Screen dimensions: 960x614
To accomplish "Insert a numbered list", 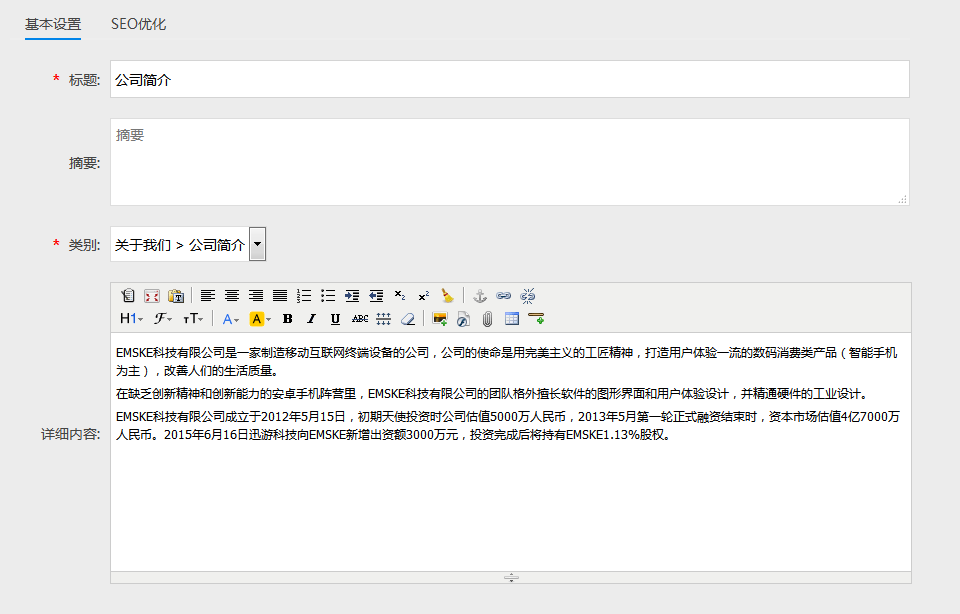I will [x=304, y=296].
